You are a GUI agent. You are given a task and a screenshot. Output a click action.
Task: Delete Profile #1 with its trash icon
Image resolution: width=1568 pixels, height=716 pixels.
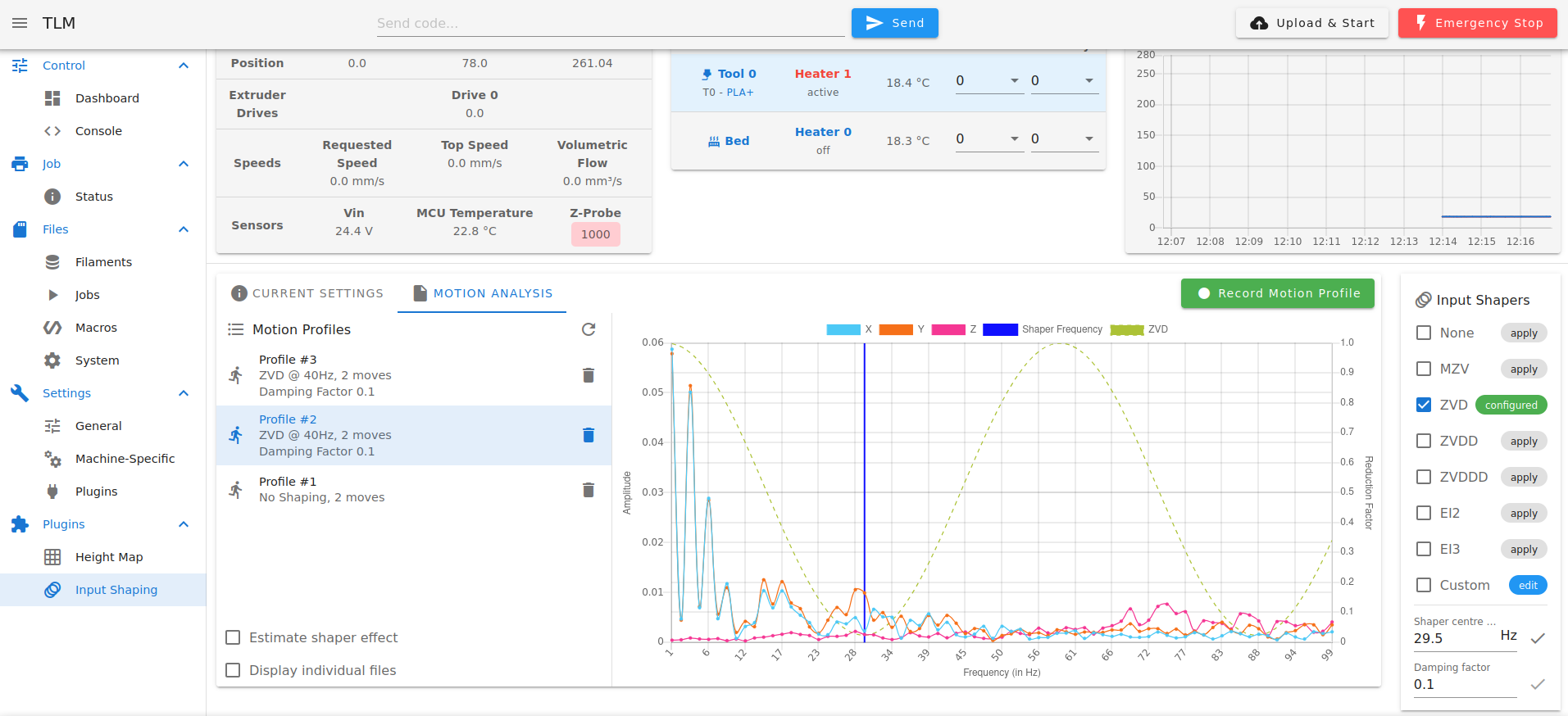coord(589,490)
